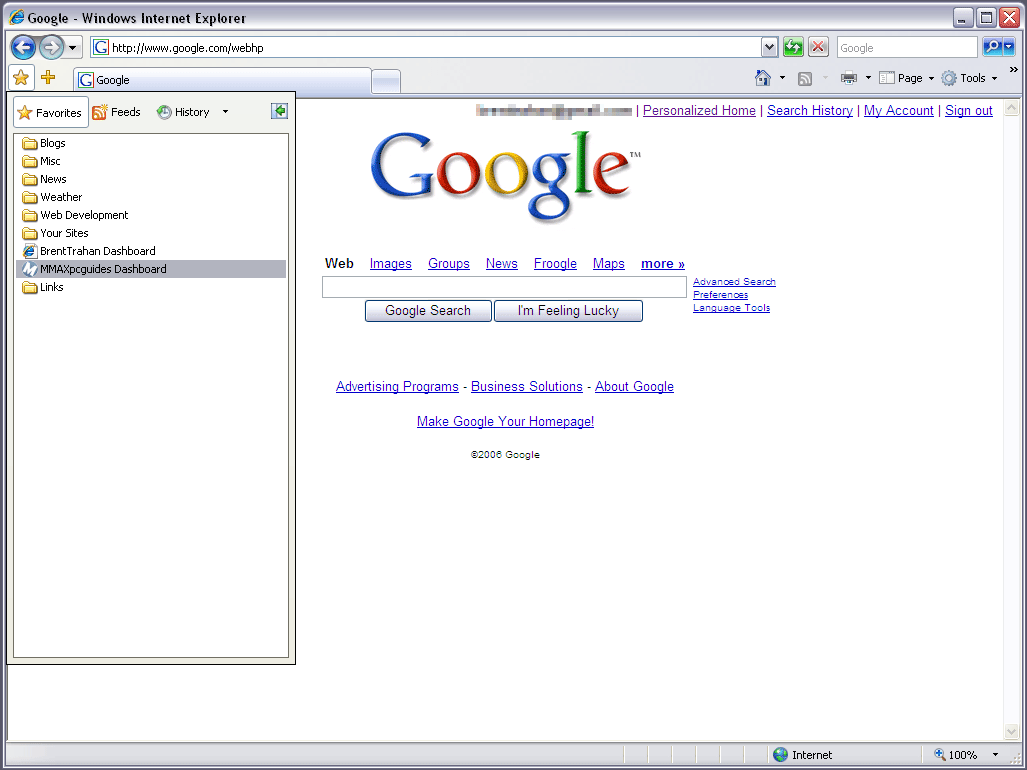The width and height of the screenshot is (1027, 770).
Task: Pin the Favorites Center with green arrow
Action: (x=279, y=112)
